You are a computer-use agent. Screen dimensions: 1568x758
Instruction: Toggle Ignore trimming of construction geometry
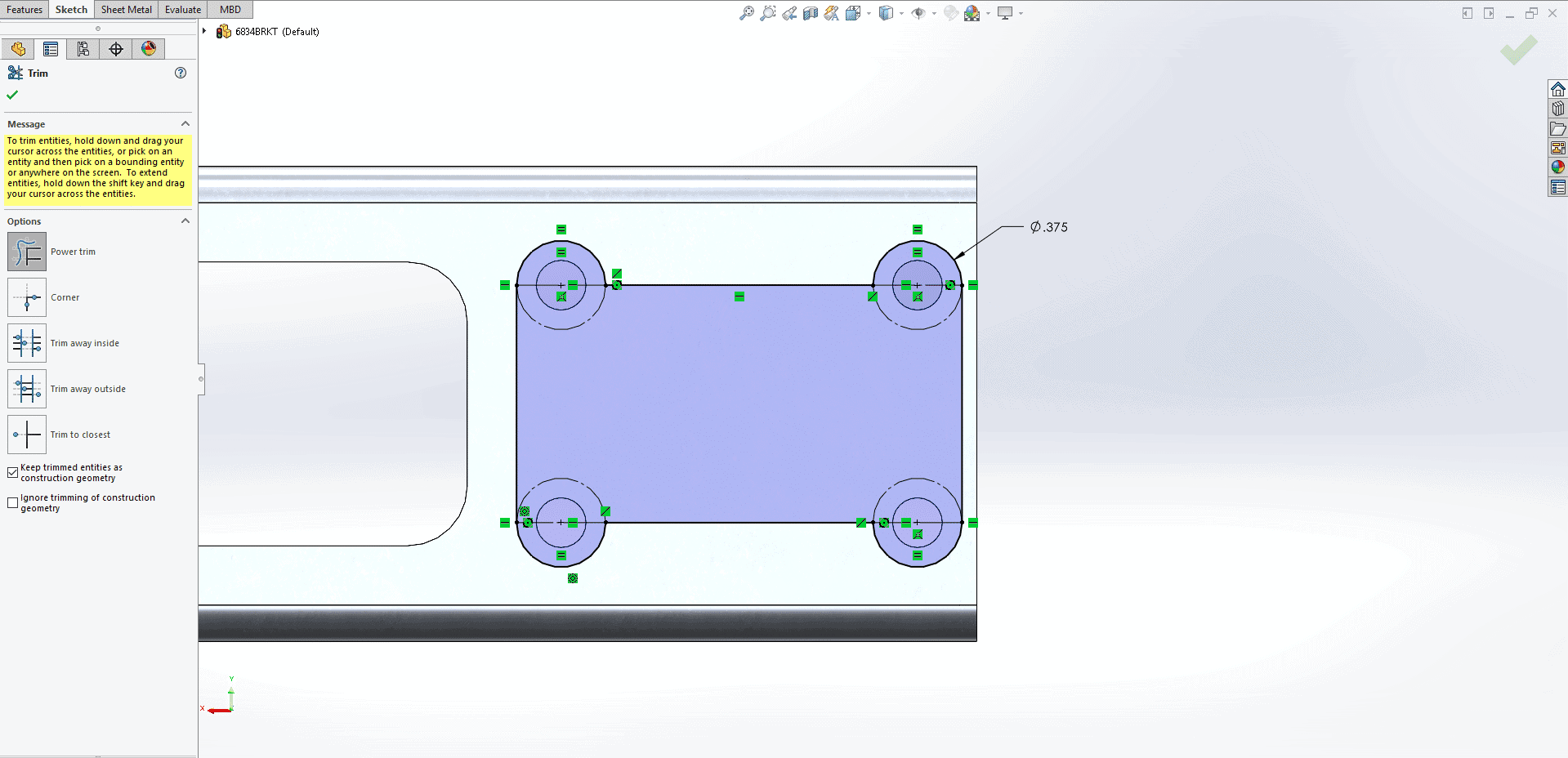point(12,502)
